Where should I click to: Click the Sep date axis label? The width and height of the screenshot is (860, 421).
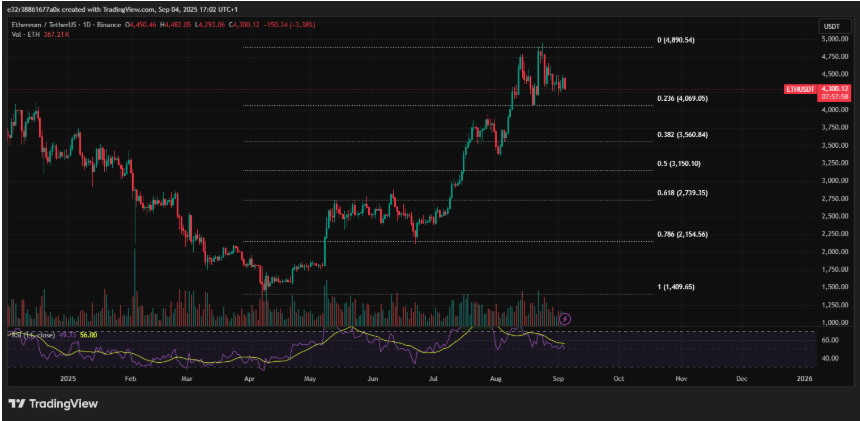[x=558, y=378]
